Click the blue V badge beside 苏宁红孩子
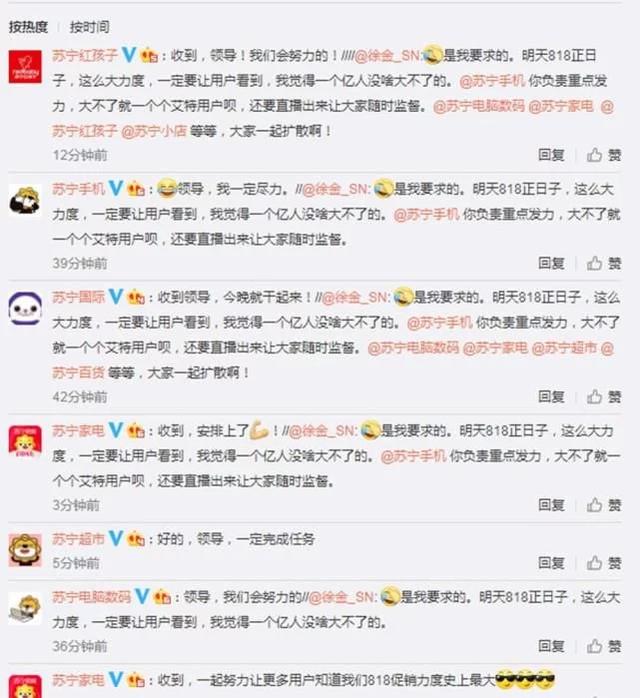640x698 pixels. 129,55
